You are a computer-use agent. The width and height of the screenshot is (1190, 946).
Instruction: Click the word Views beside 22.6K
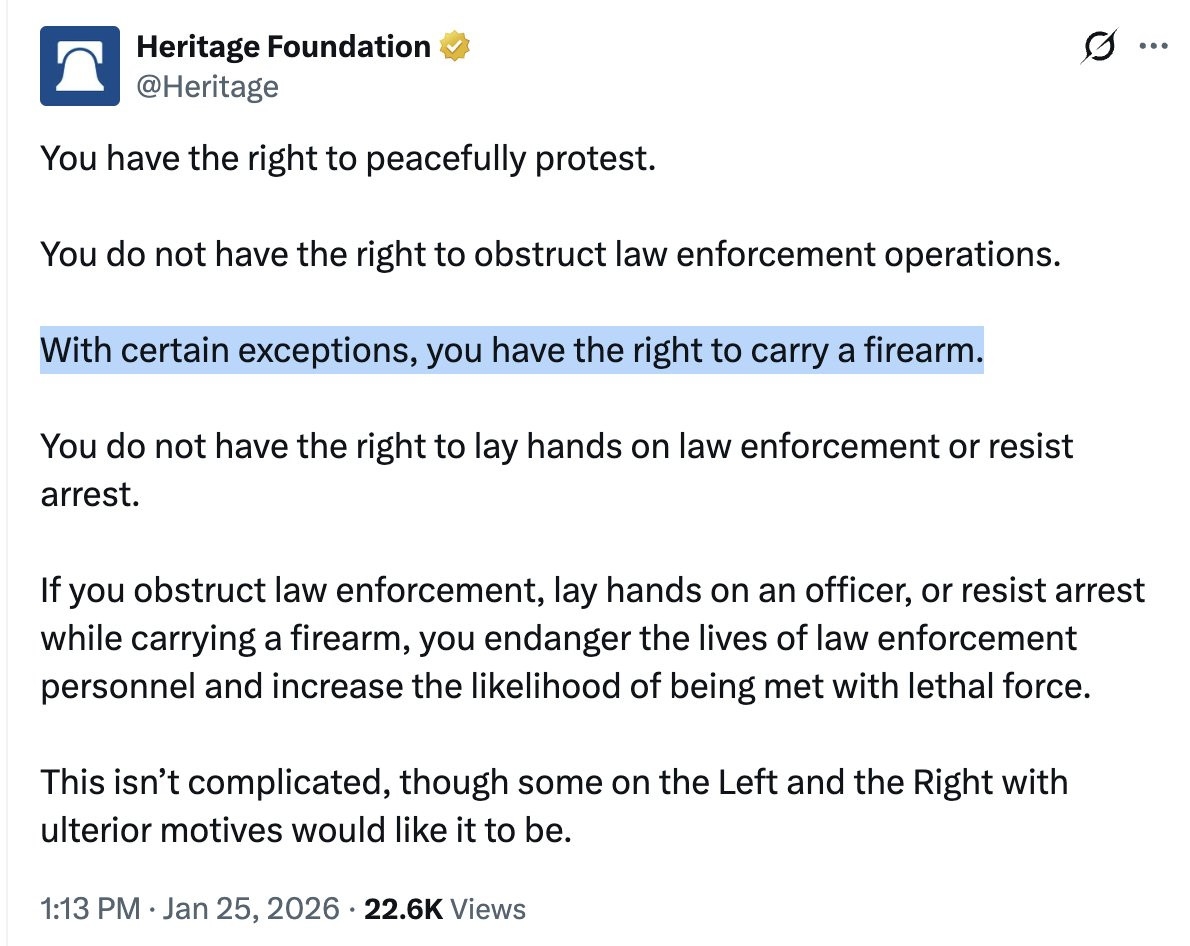pos(487,908)
